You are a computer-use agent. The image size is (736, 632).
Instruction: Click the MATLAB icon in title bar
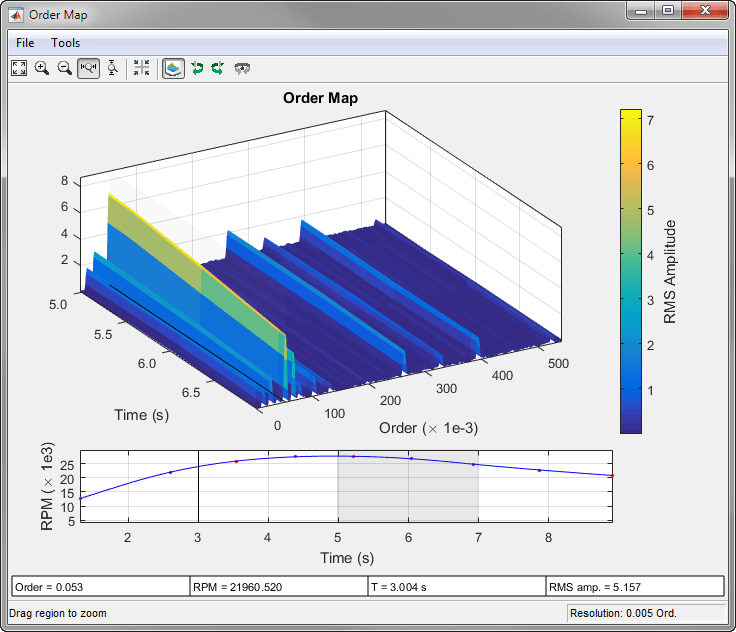[16, 15]
